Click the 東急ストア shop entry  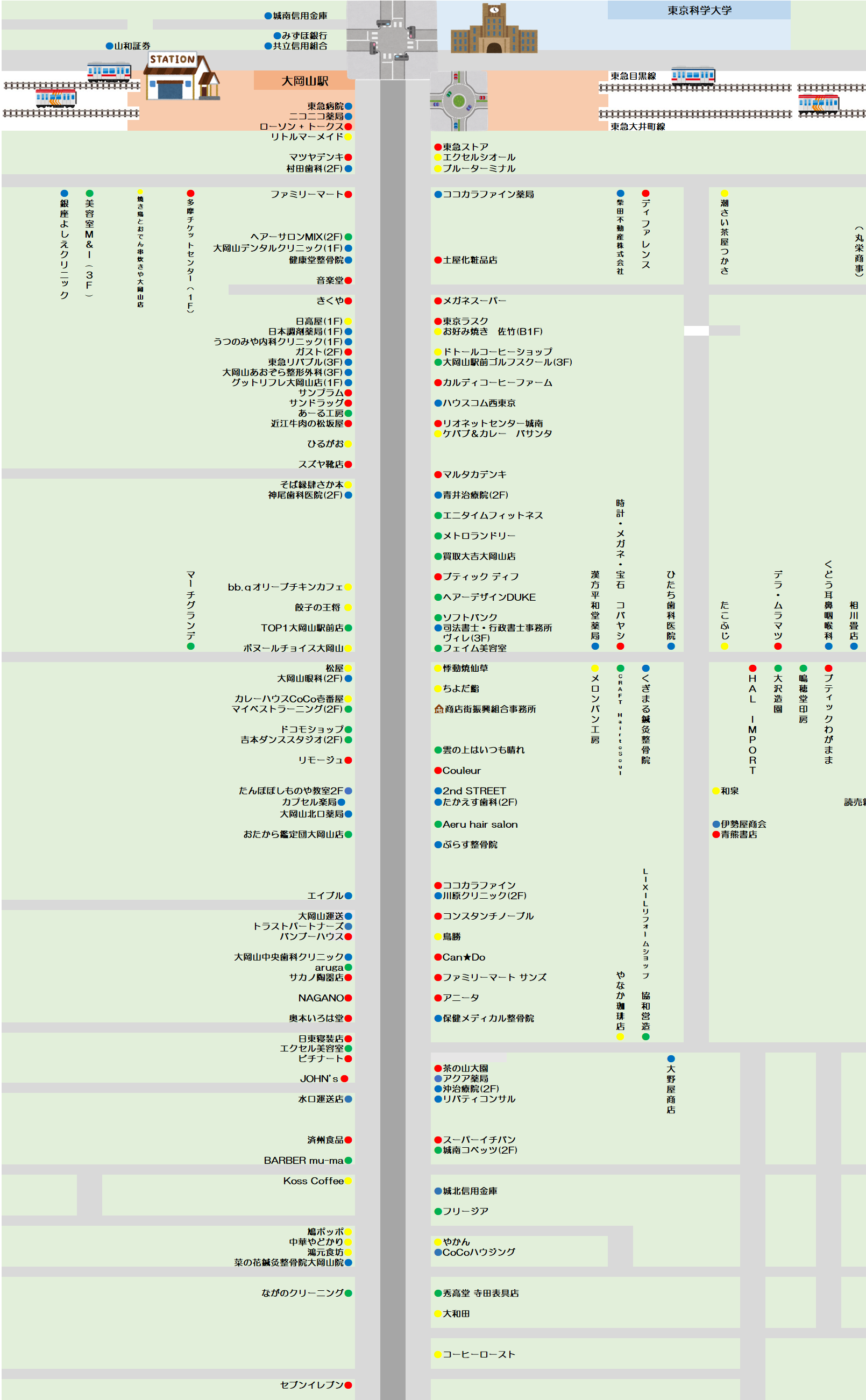462,147
